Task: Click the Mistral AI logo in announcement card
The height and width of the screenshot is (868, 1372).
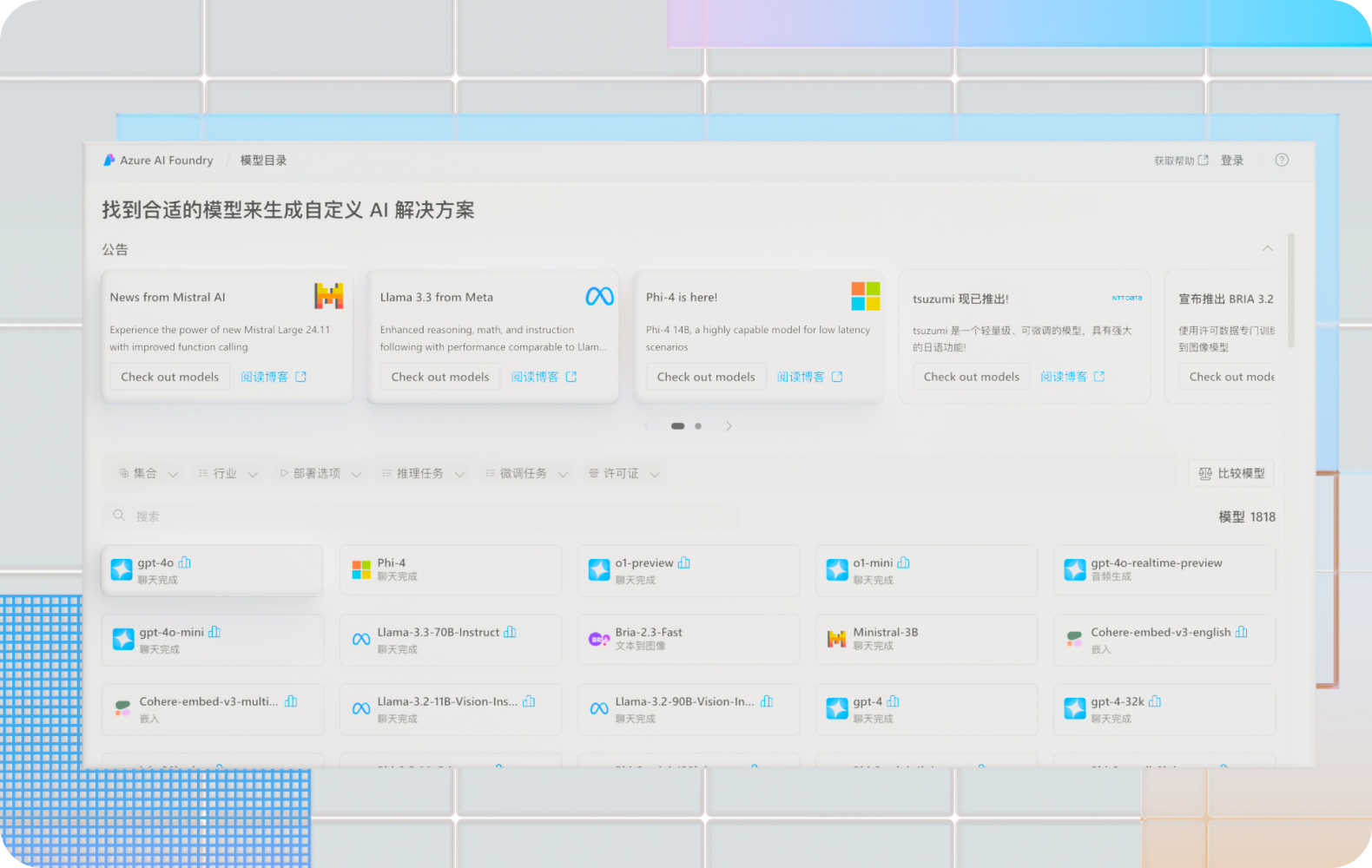Action: coord(328,296)
